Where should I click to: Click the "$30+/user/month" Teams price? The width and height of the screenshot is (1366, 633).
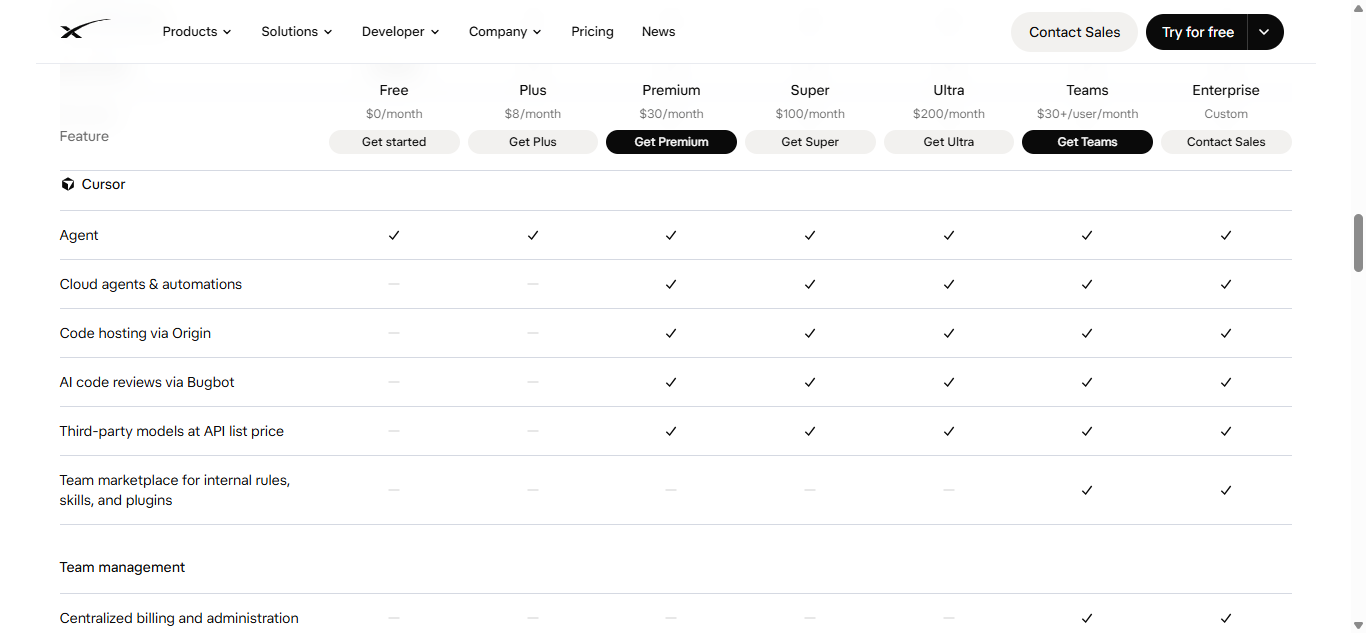(1087, 114)
